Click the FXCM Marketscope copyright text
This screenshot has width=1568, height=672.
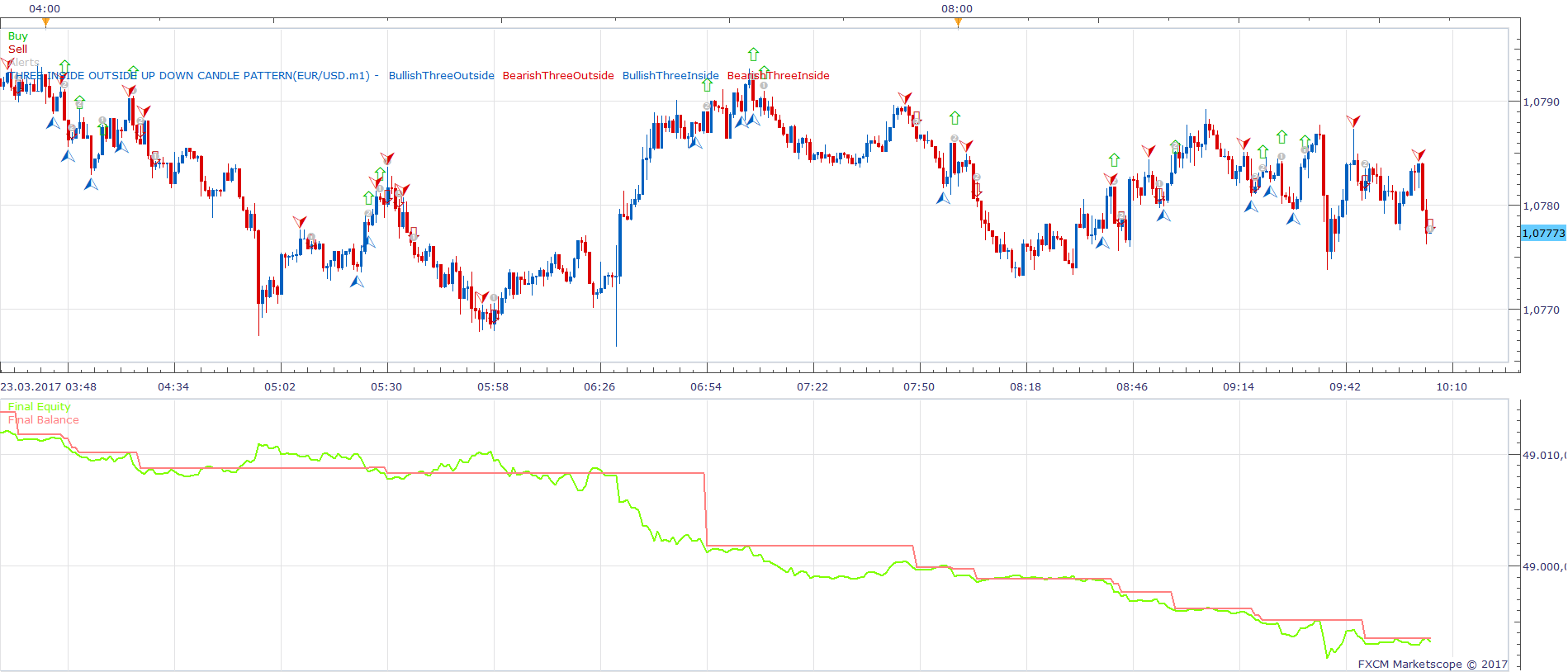point(1433,664)
